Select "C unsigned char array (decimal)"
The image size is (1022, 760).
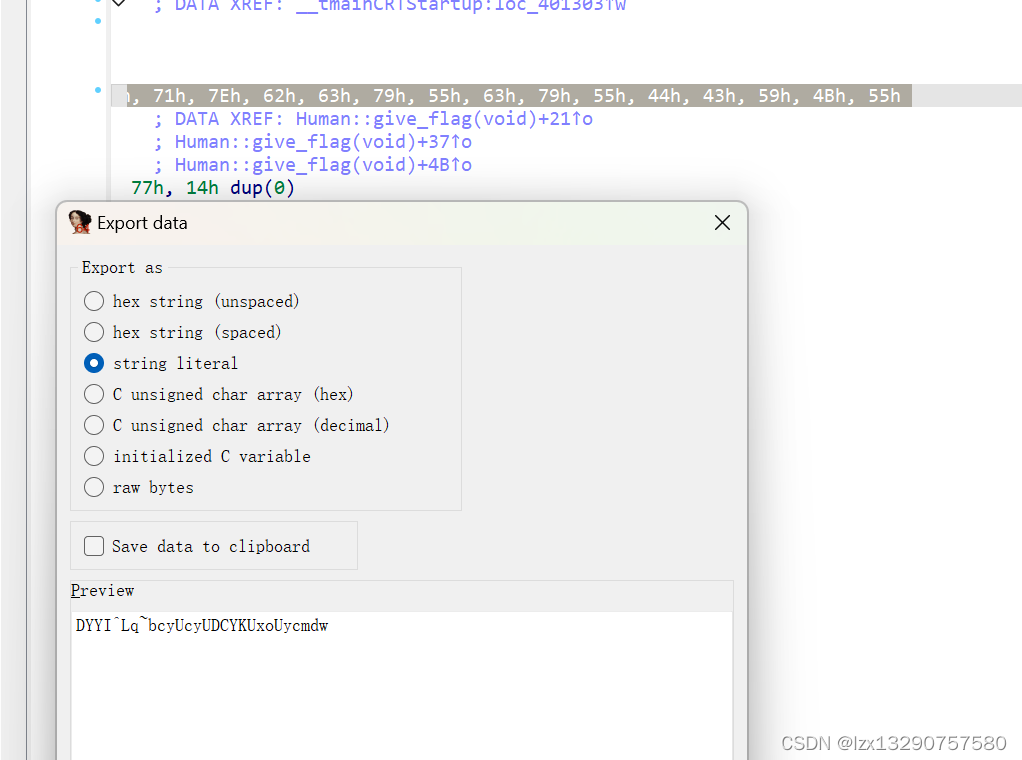coord(93,425)
